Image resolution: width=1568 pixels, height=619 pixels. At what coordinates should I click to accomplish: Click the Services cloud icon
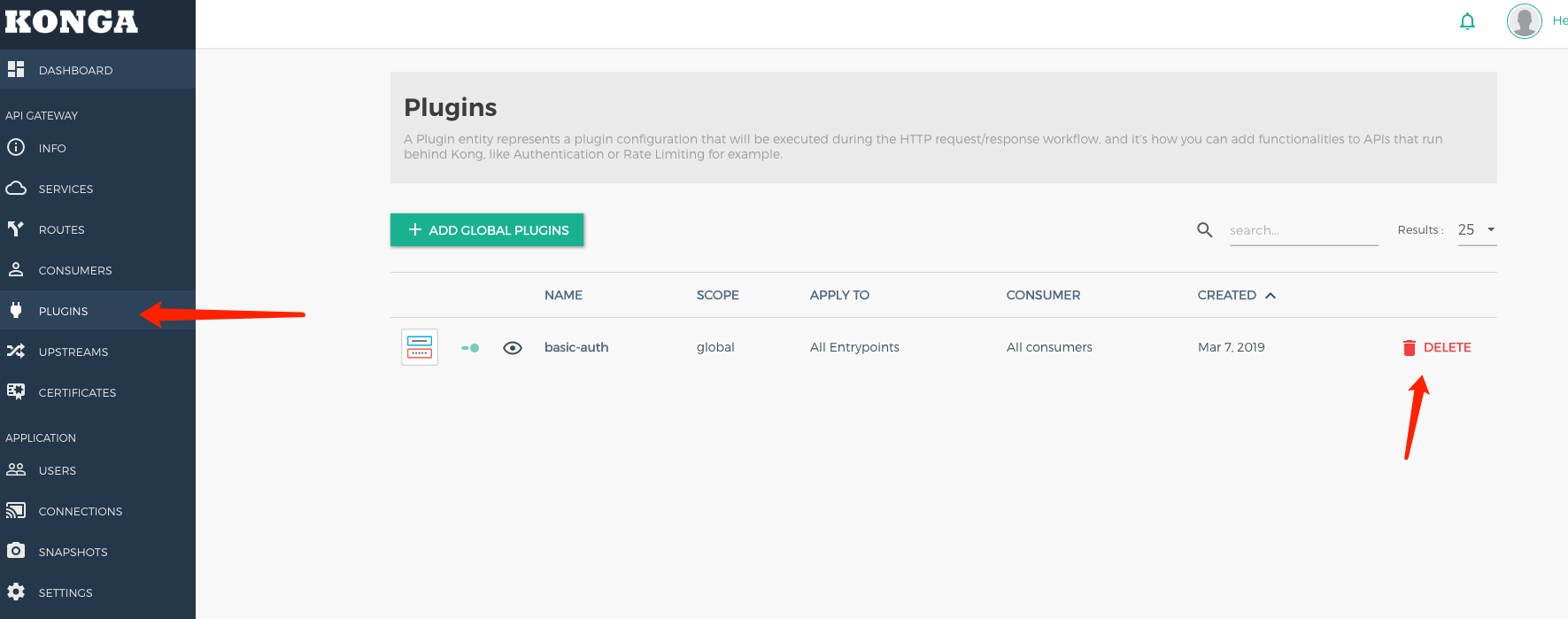pos(16,188)
